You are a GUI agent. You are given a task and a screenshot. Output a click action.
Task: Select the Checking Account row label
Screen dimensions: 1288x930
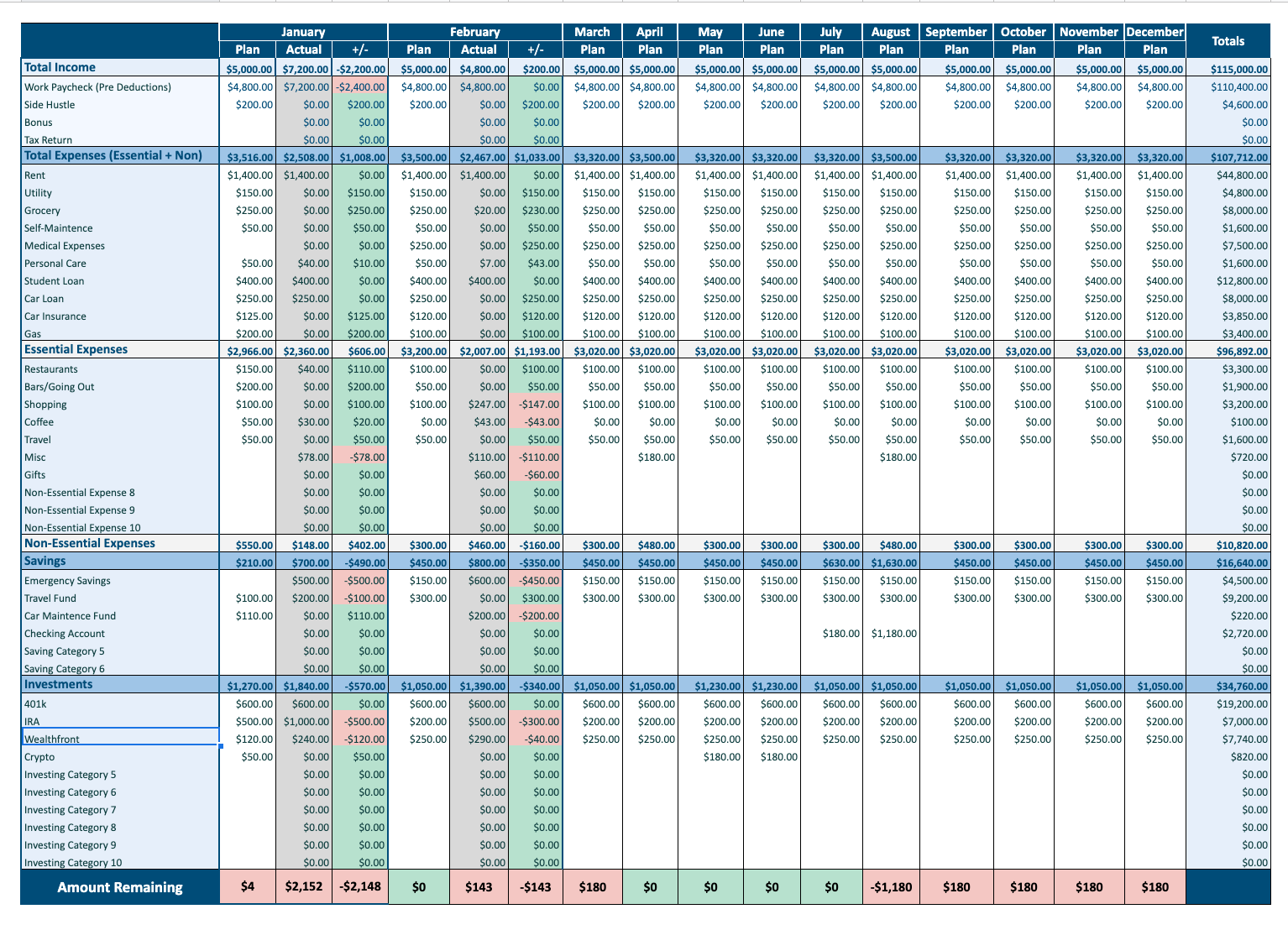[65, 634]
